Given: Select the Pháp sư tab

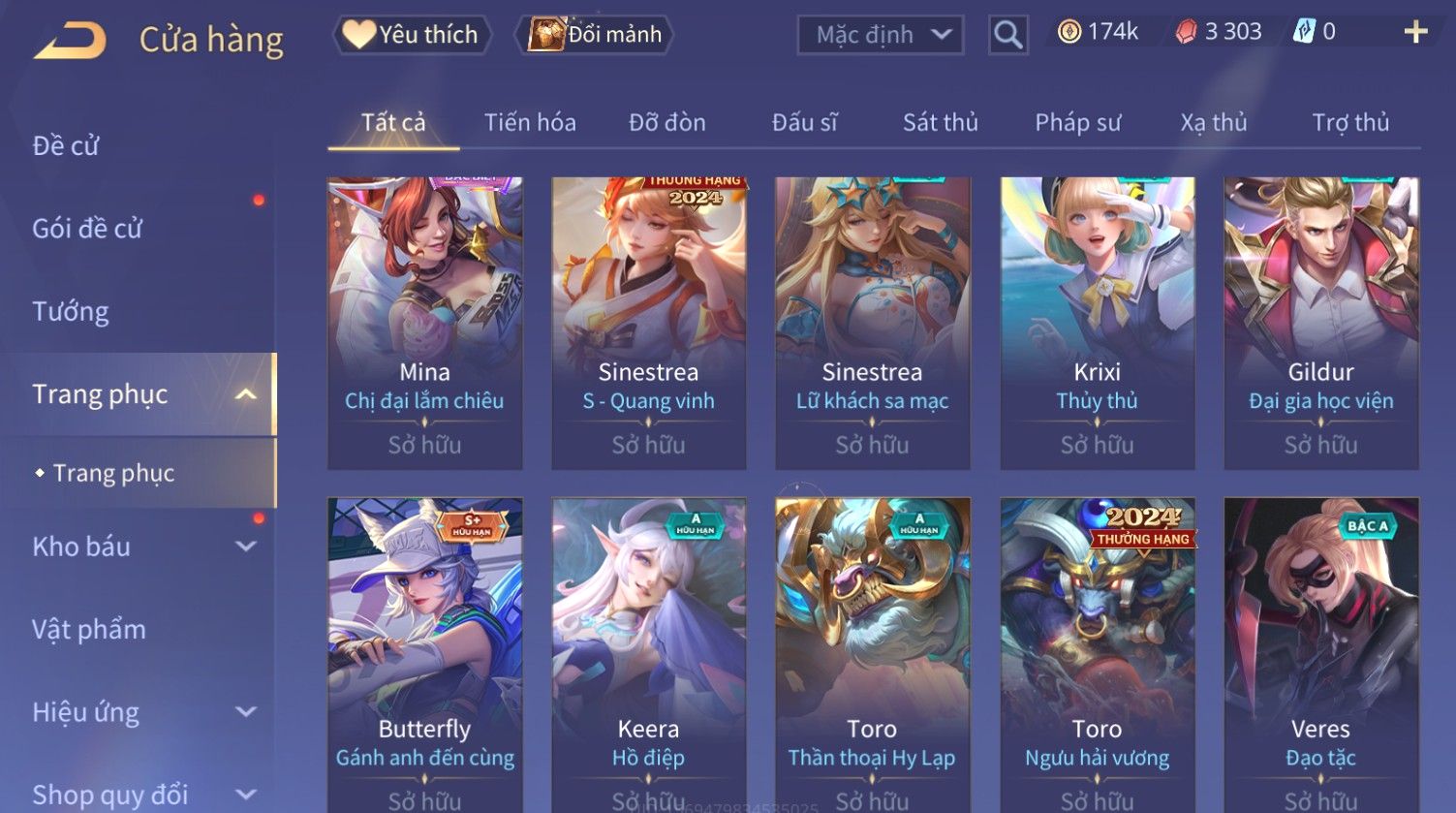Looking at the screenshot, I should (1077, 123).
